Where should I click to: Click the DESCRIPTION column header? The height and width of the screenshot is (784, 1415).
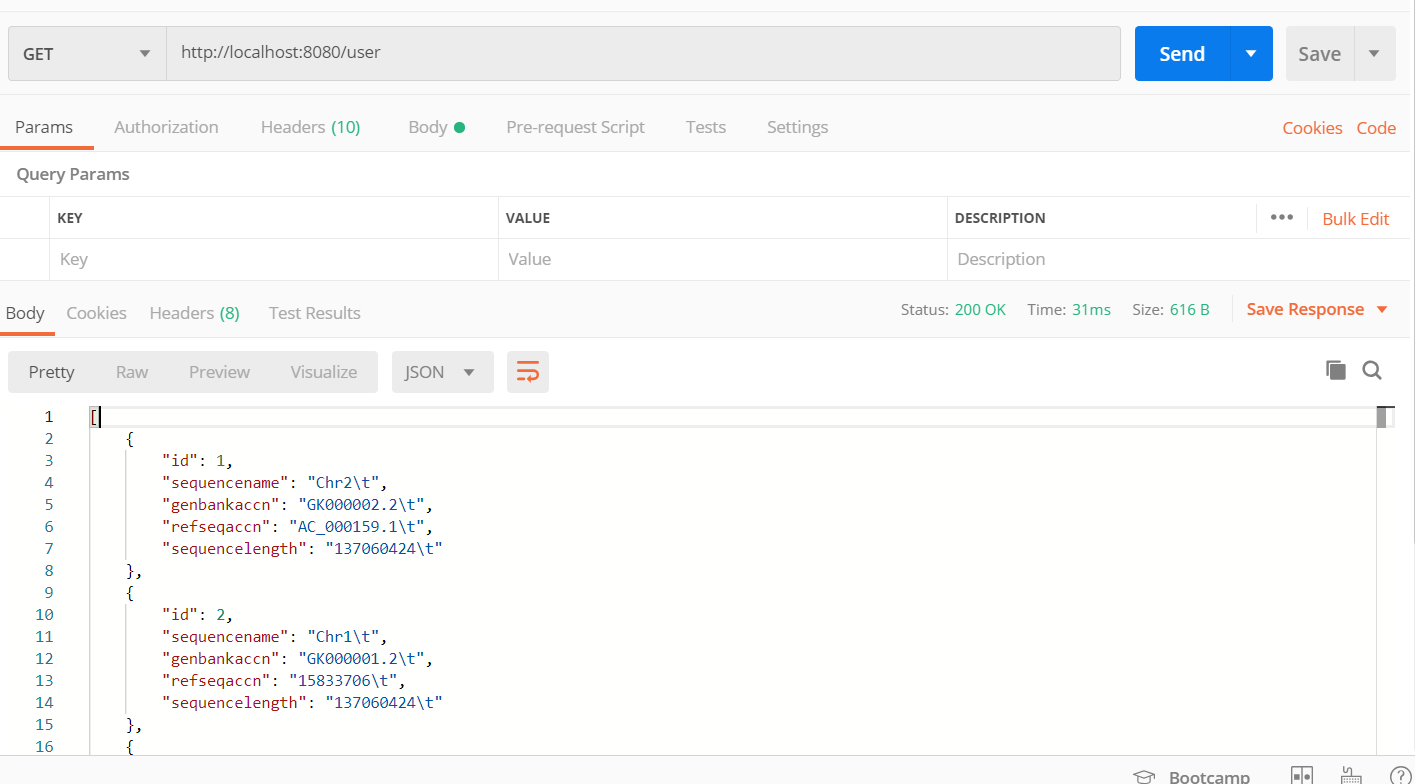1000,218
